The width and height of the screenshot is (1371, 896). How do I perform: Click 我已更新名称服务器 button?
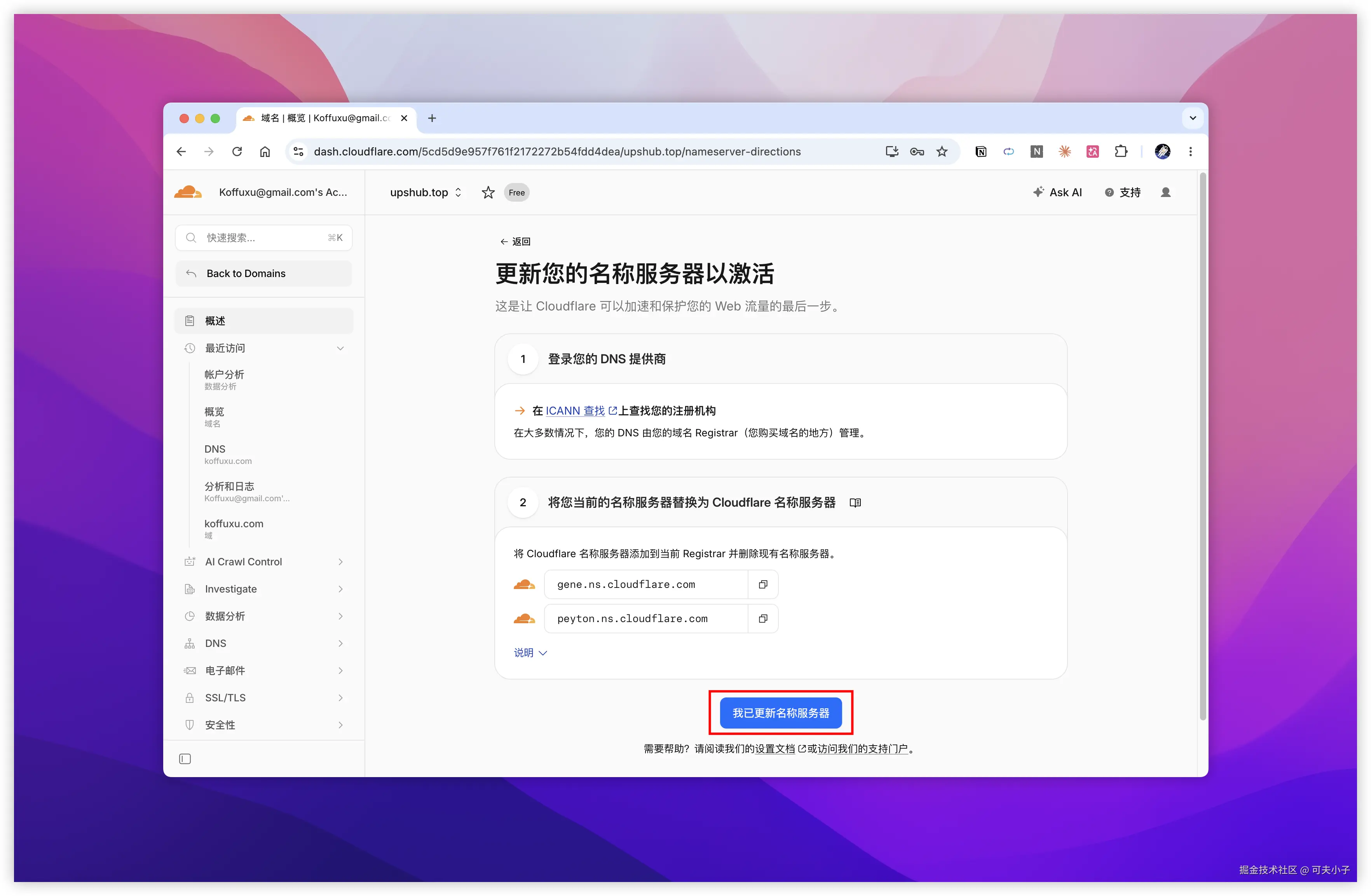(781, 713)
